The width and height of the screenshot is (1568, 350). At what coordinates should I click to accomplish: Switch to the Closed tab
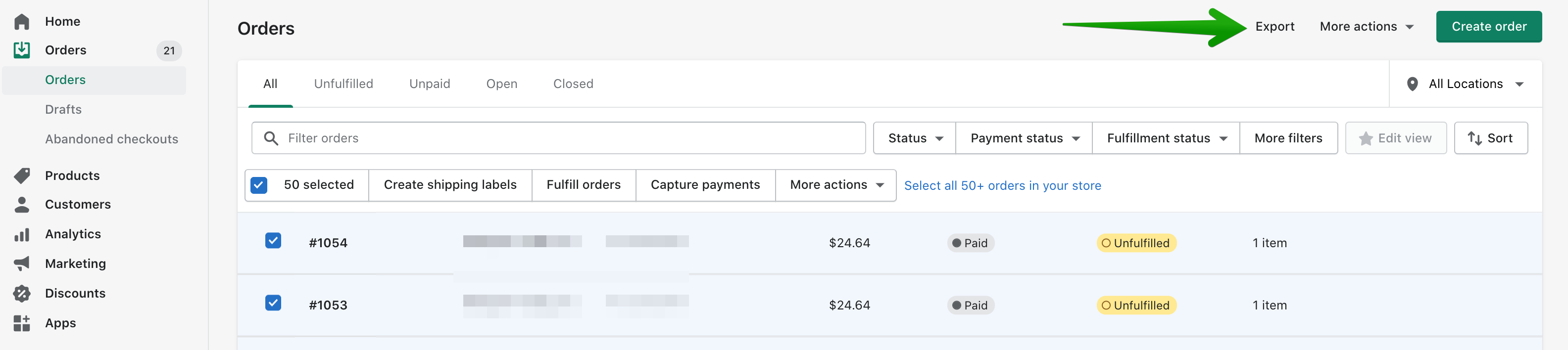pos(573,84)
